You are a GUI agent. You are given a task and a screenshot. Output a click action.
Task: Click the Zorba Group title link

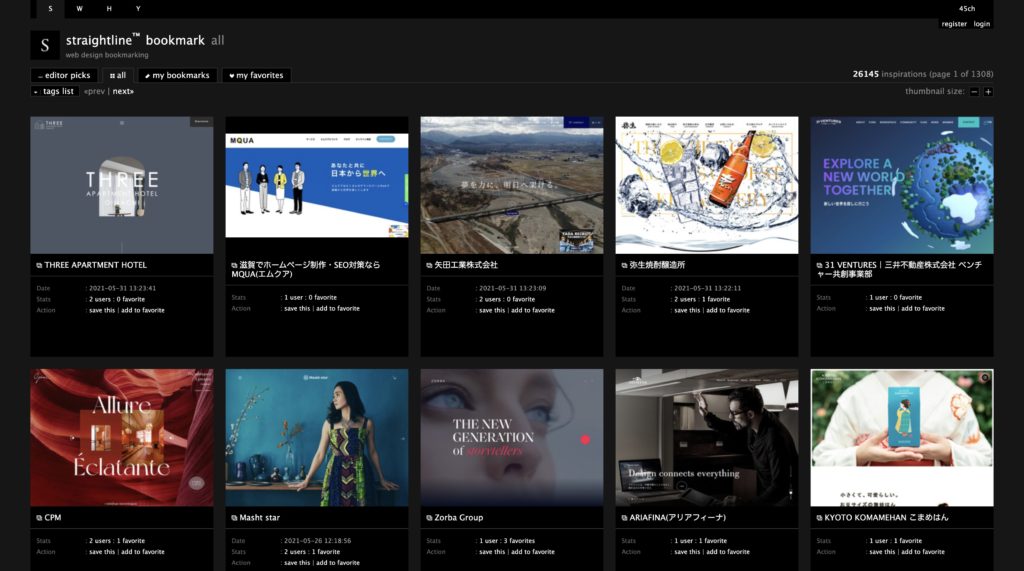tap(458, 517)
